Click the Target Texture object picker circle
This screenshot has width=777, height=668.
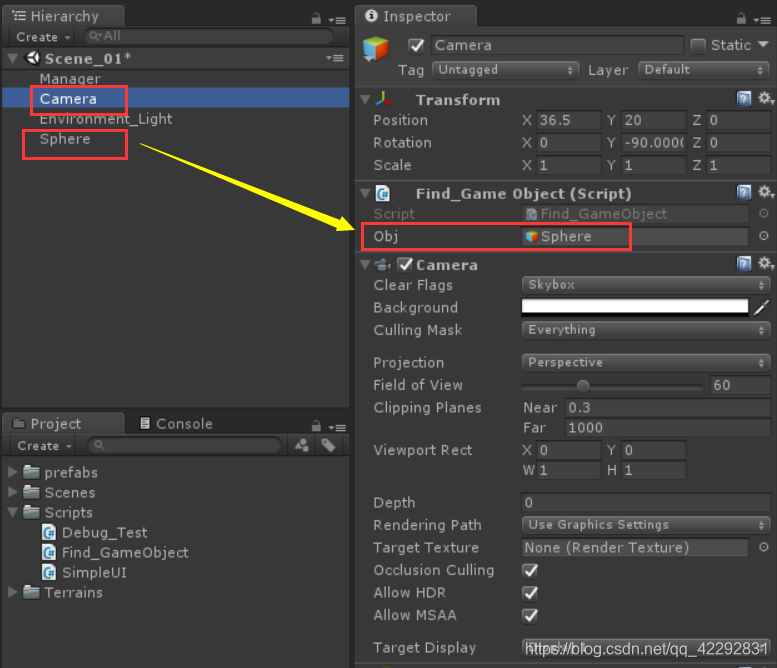point(764,547)
